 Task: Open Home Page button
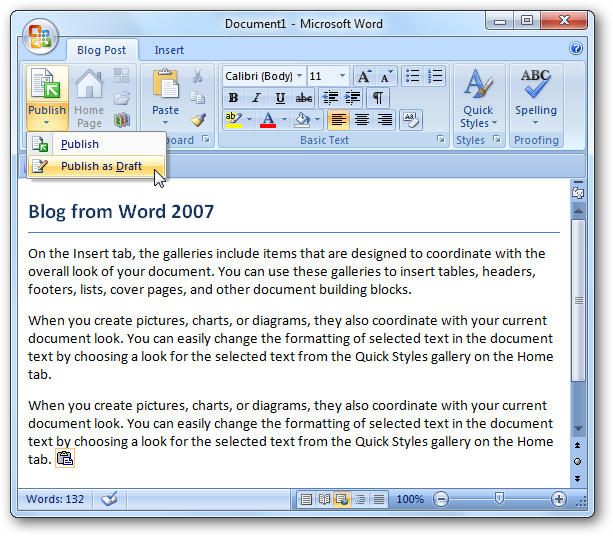pyautogui.click(x=89, y=98)
